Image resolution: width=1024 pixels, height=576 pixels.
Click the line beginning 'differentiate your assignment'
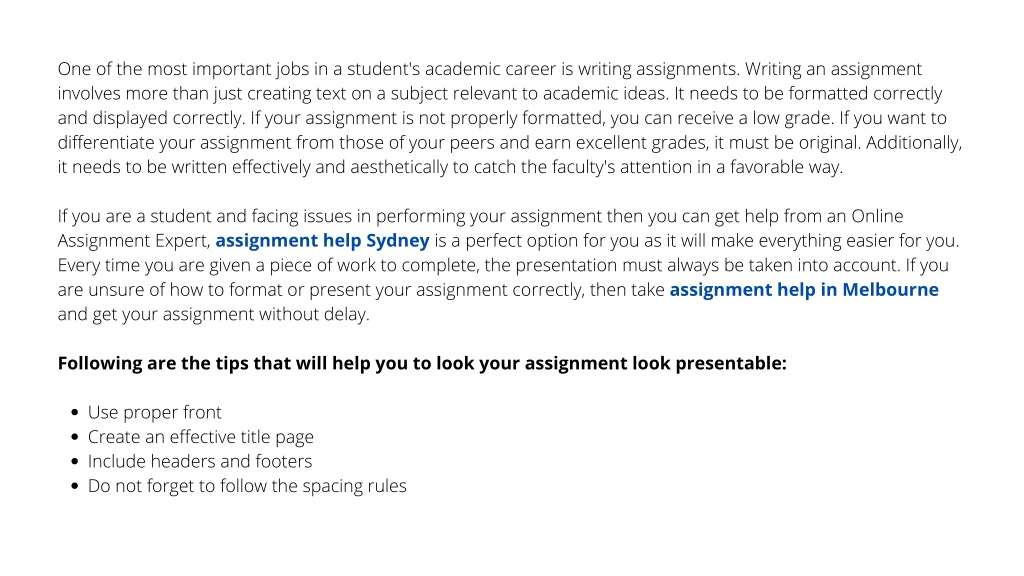point(509,143)
